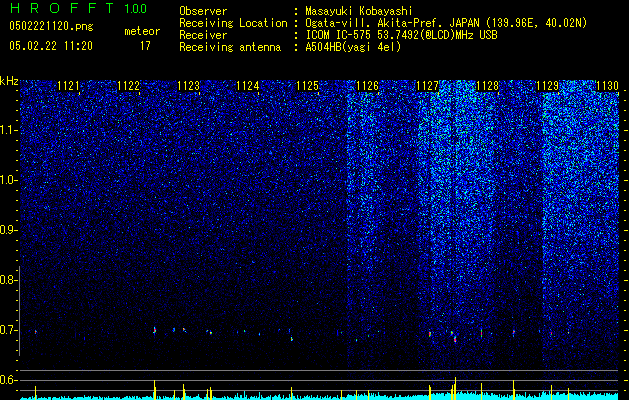The height and width of the screenshot is (400, 629).
Task: Select the observer name Masayuki Kobayashi
Action: click(359, 11)
